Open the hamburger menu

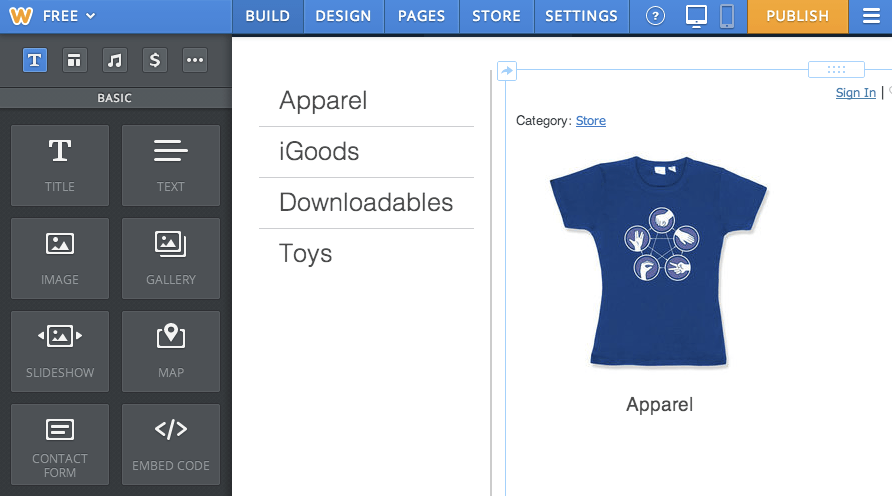click(871, 16)
